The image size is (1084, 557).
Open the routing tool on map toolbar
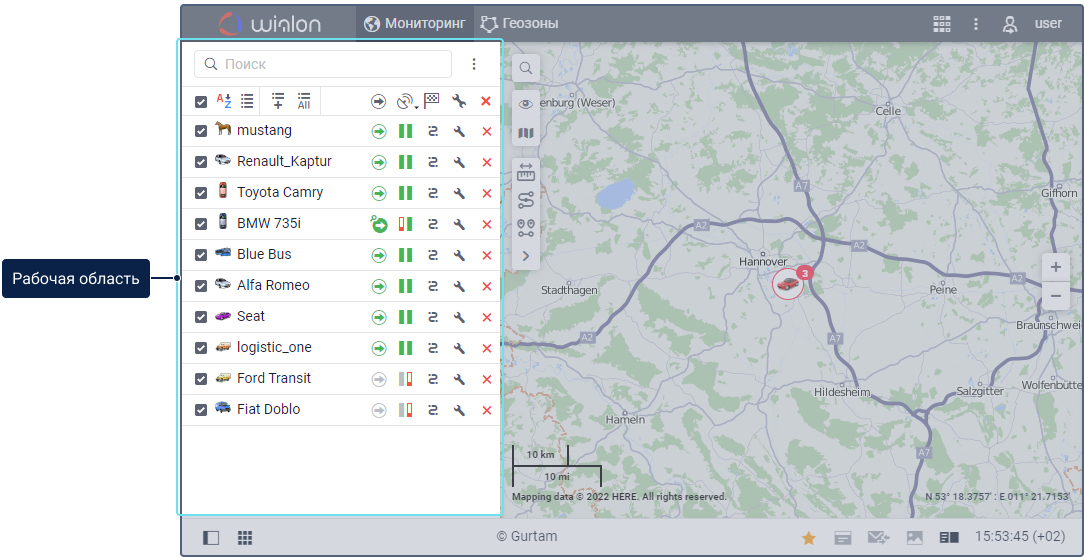pos(526,201)
